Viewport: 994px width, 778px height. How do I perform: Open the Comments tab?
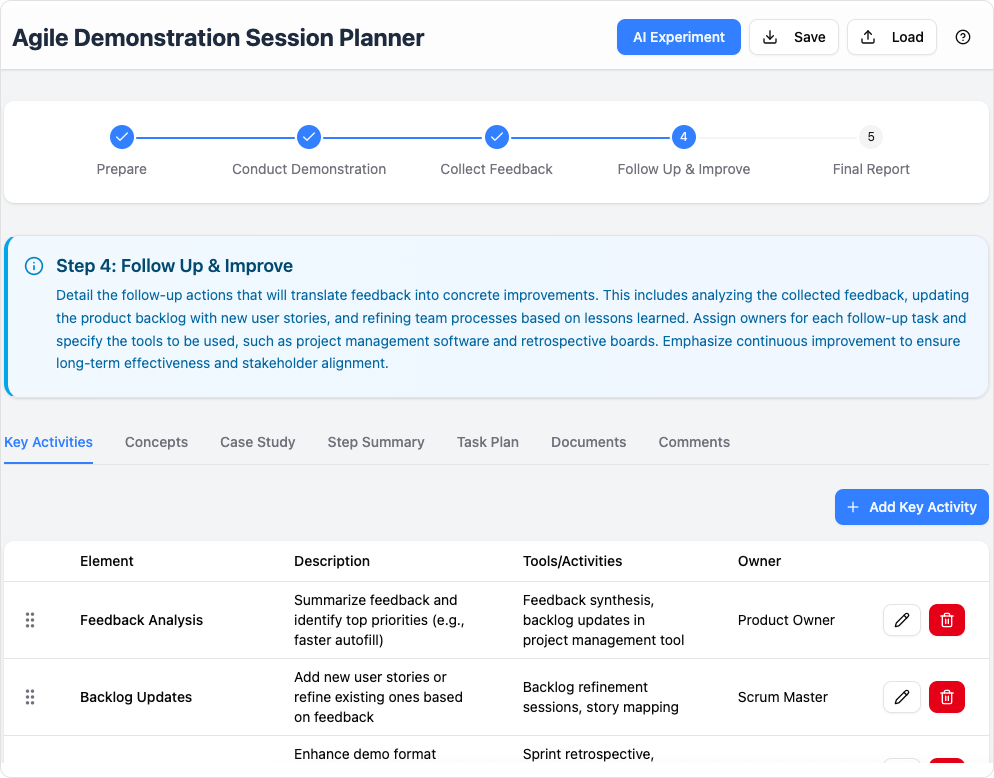click(x=694, y=443)
